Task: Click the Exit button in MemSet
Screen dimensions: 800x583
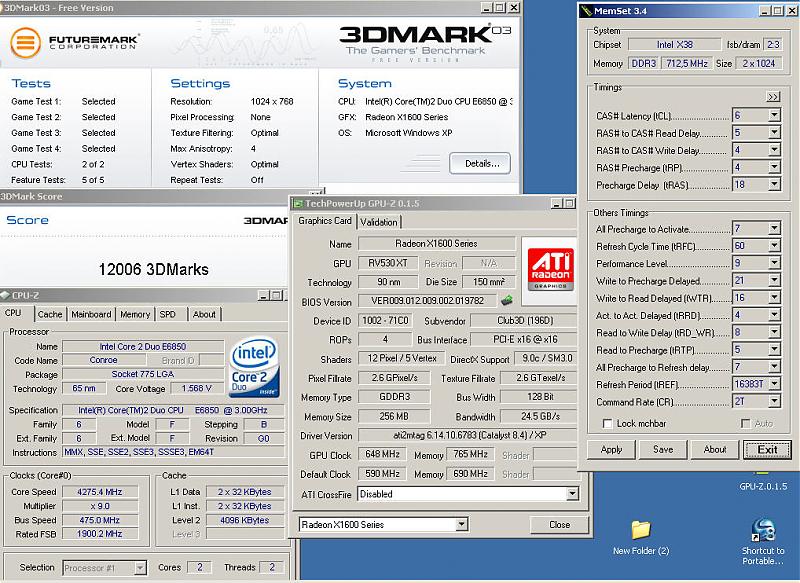Action: [767, 449]
